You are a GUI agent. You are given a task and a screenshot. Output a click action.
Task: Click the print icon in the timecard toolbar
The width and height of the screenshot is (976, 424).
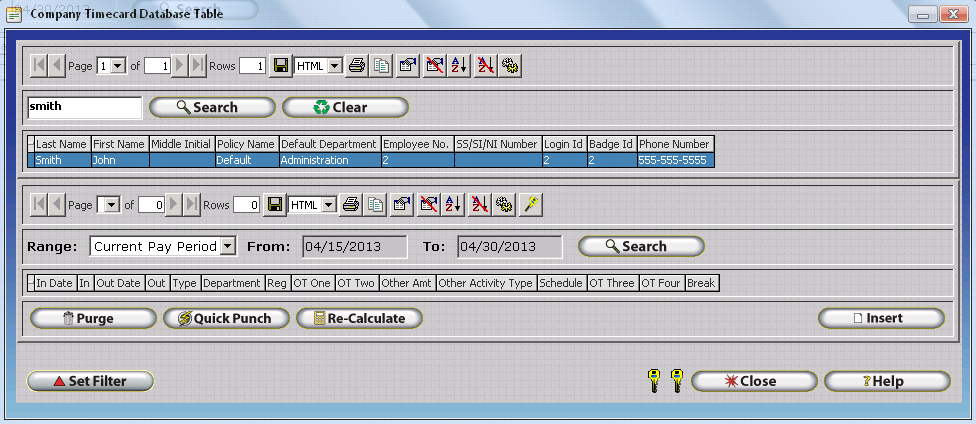coord(351,204)
